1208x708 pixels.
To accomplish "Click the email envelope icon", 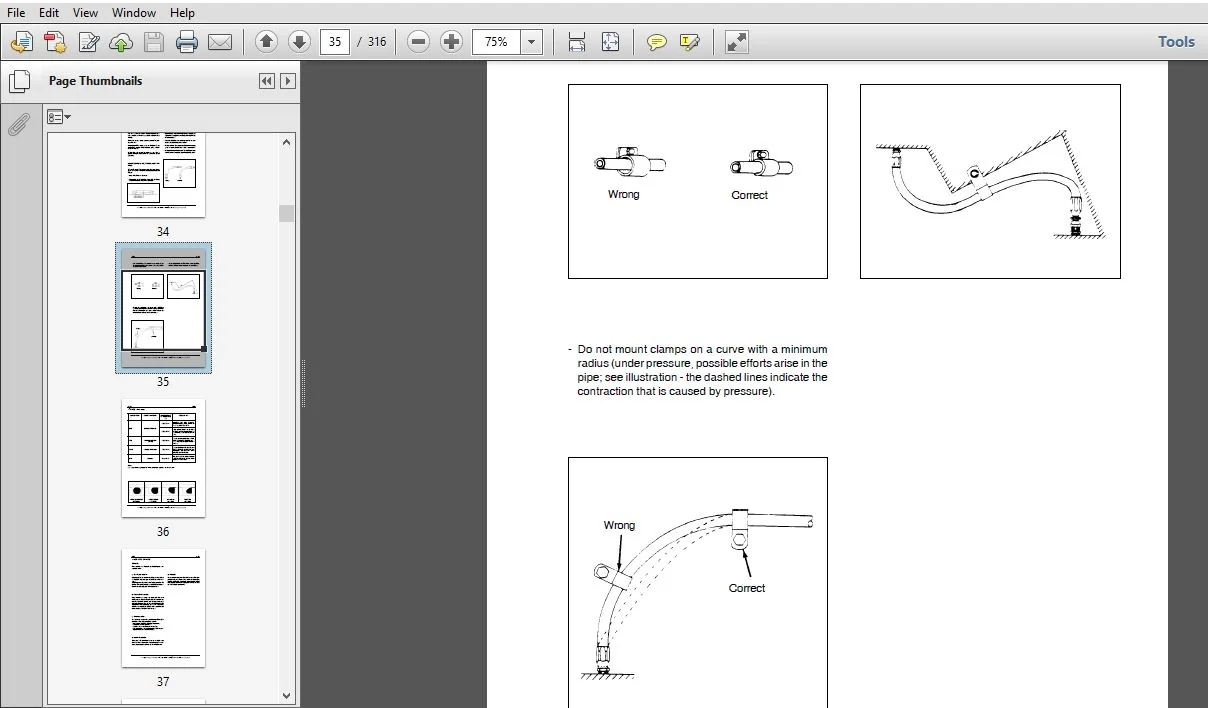I will pyautogui.click(x=220, y=42).
